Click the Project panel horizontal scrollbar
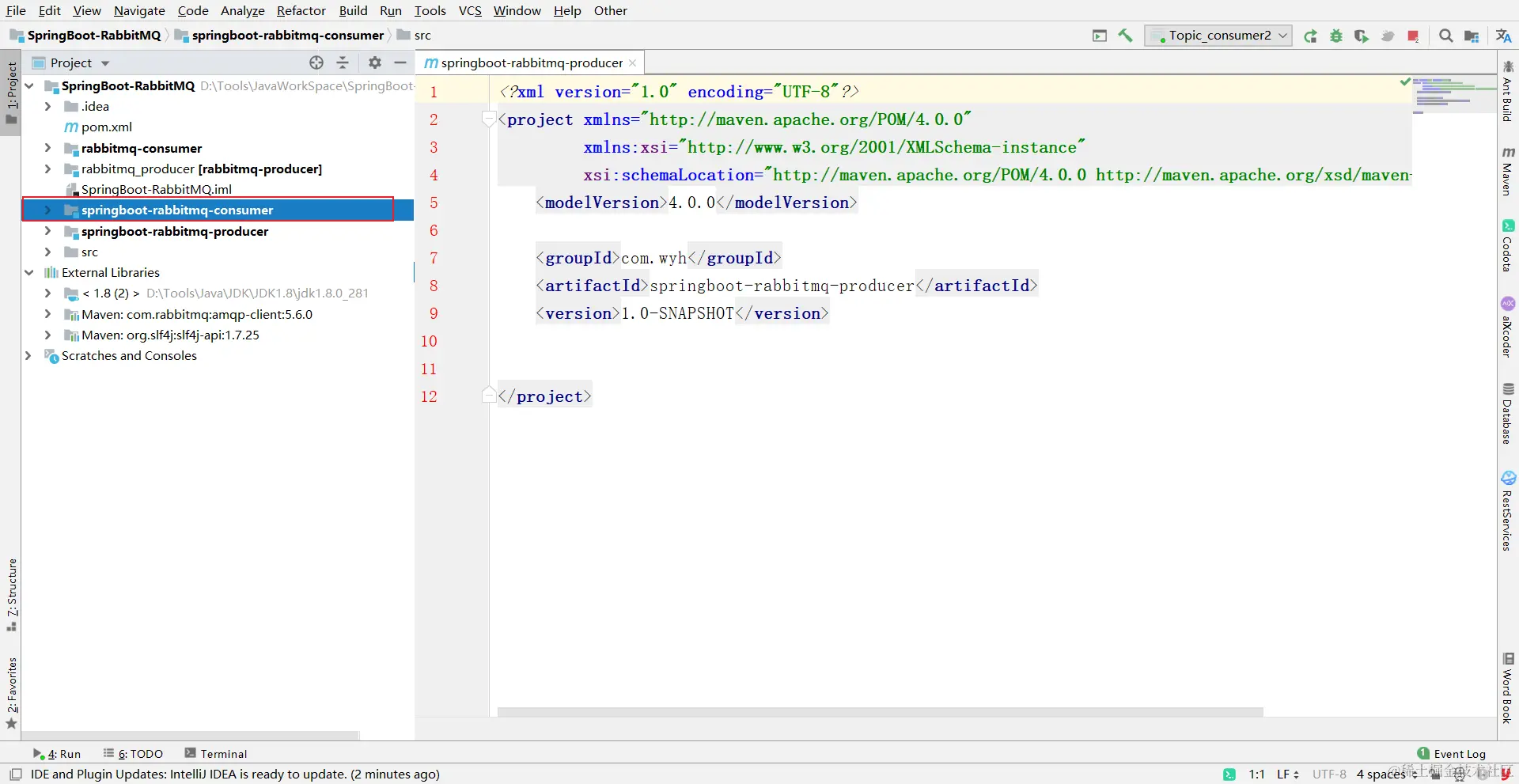Screen dimensions: 1519x784 point(190,736)
